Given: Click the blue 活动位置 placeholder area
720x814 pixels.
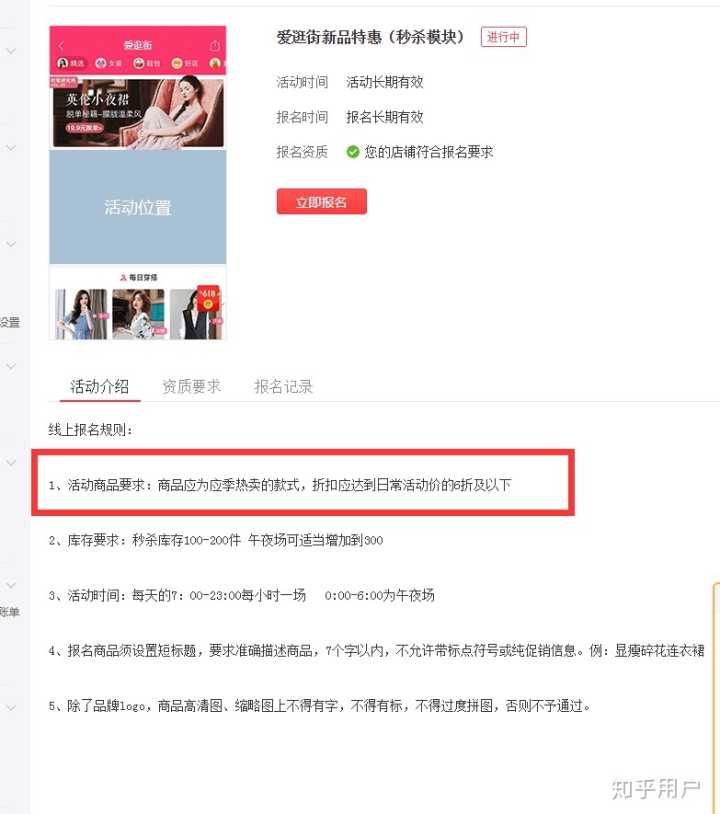Looking at the screenshot, I should tap(138, 207).
